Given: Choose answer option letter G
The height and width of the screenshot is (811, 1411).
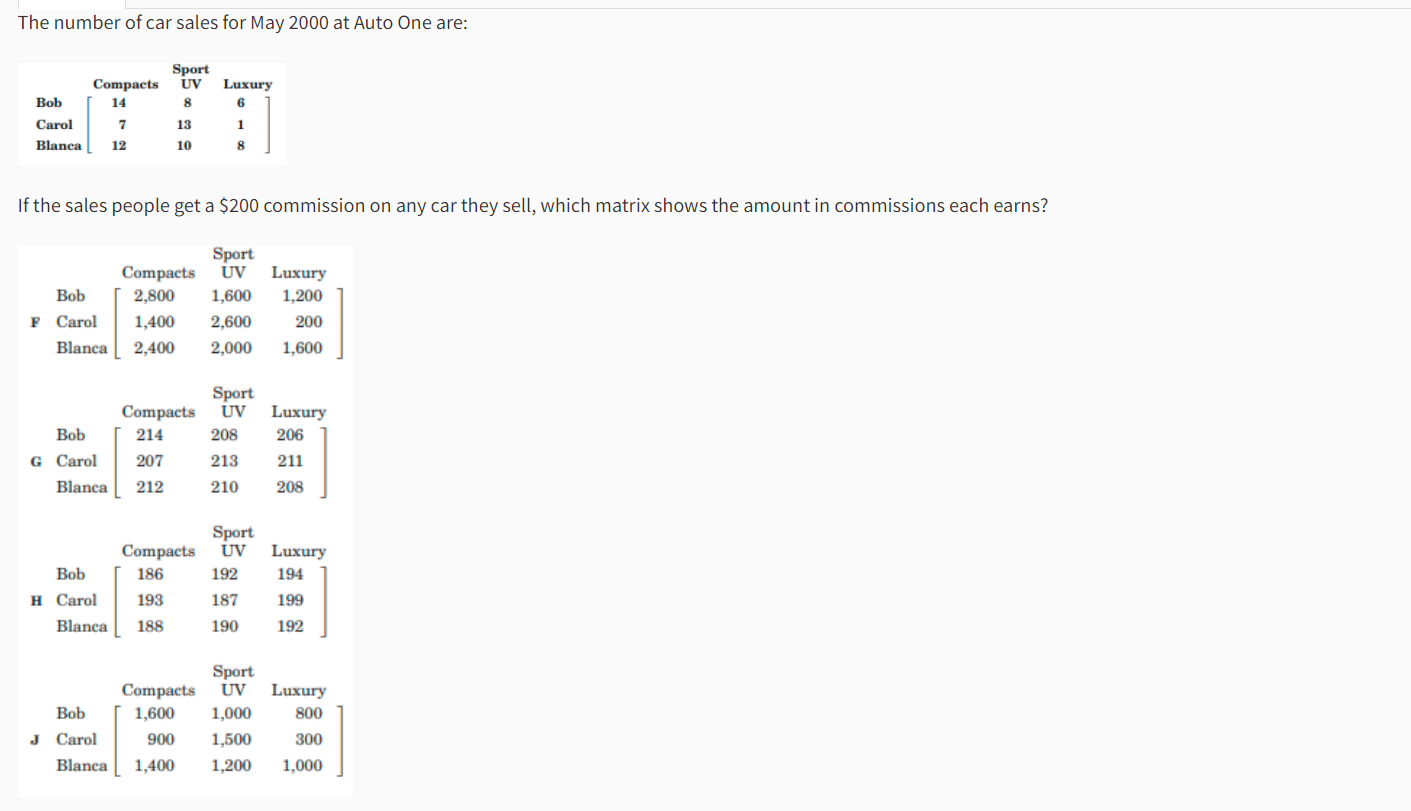Looking at the screenshot, I should 36,461.
